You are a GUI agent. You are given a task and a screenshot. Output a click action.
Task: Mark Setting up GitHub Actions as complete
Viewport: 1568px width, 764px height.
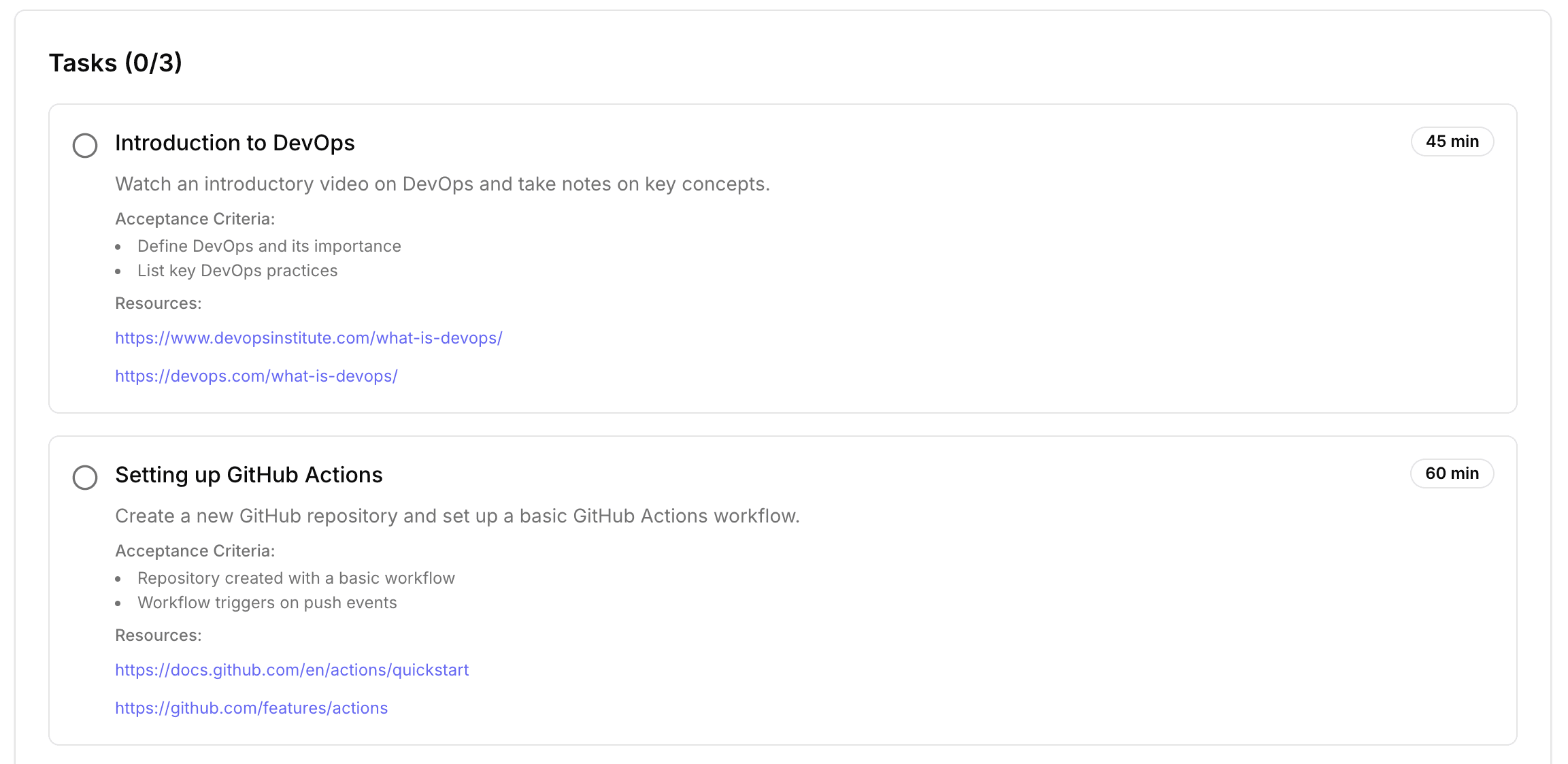pos(85,477)
